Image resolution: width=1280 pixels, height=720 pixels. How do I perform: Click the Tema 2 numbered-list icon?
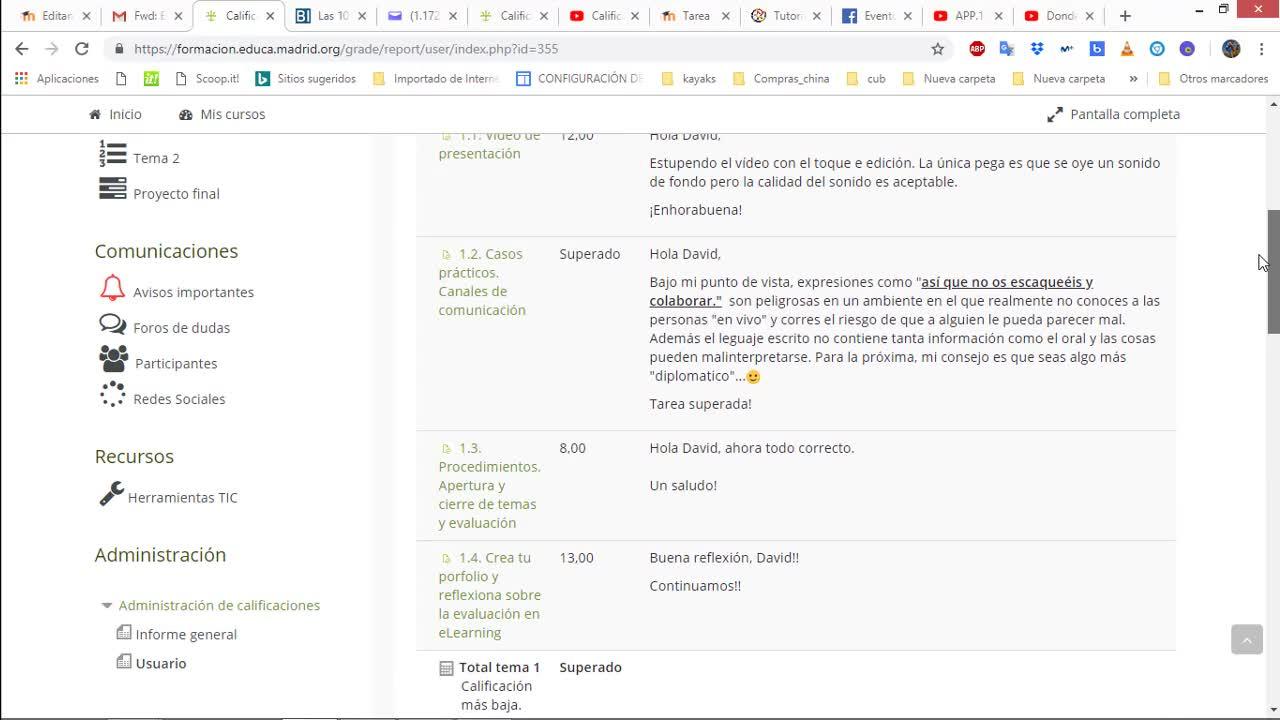coord(112,154)
